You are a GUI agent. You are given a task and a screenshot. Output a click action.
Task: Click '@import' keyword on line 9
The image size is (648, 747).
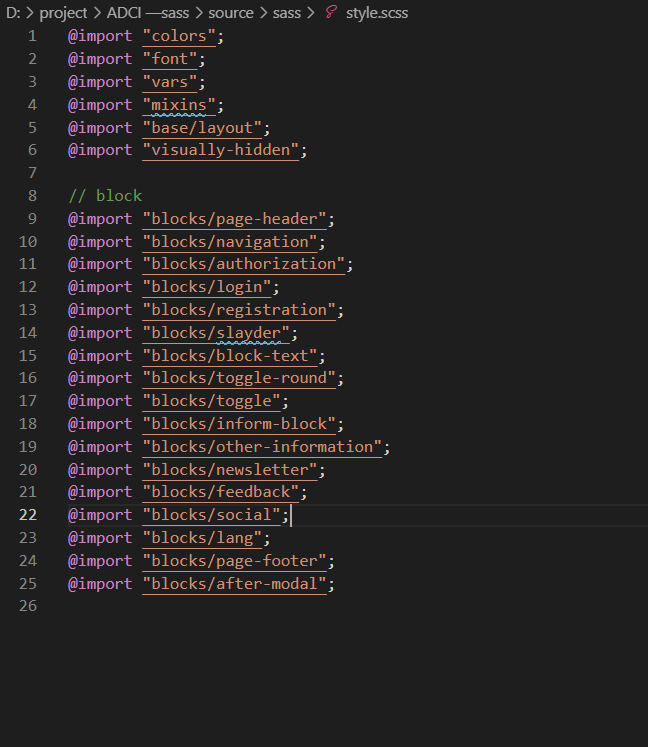click(100, 219)
